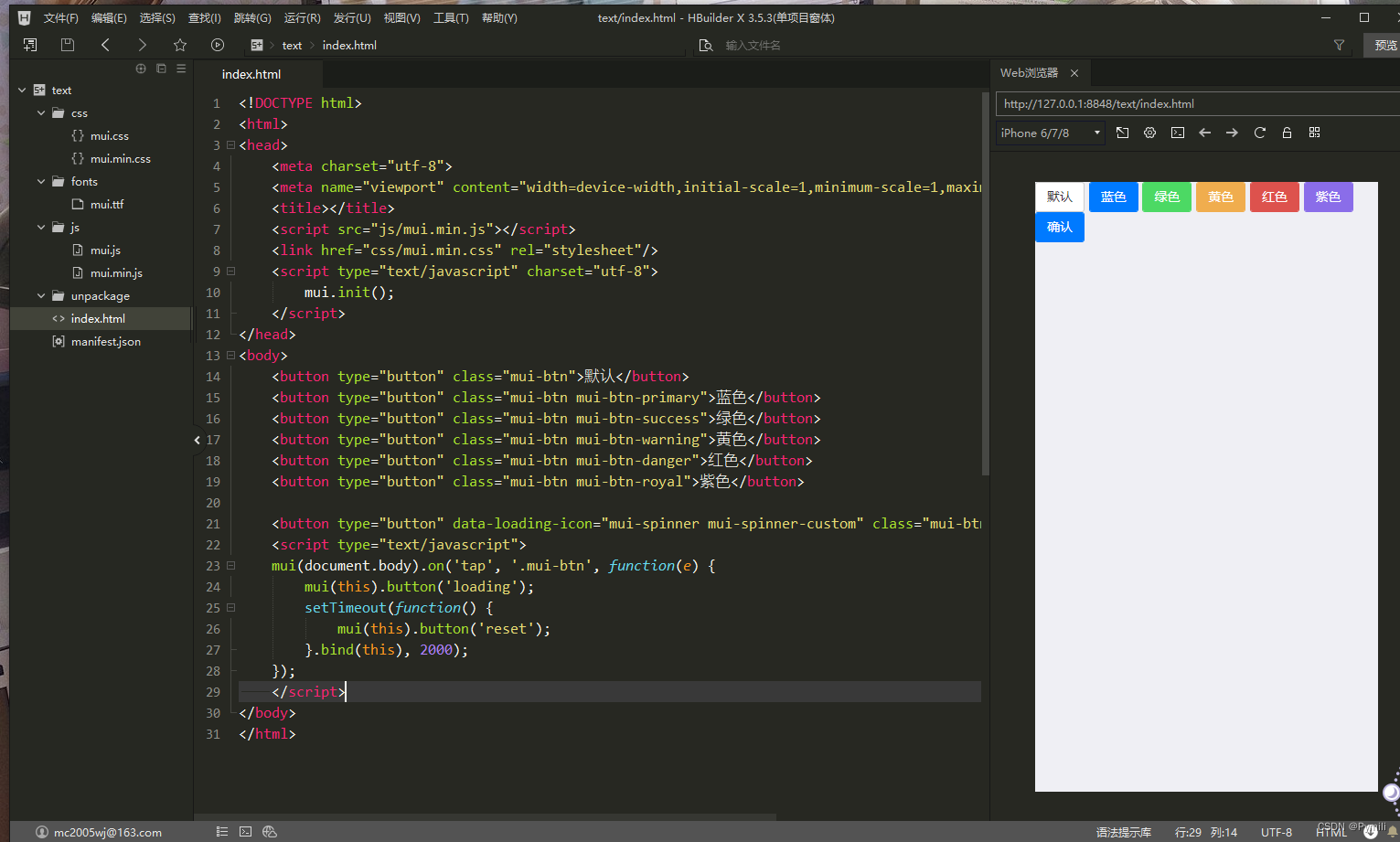Refresh the built-in web browser
This screenshot has height=842, width=1400.
[1260, 133]
